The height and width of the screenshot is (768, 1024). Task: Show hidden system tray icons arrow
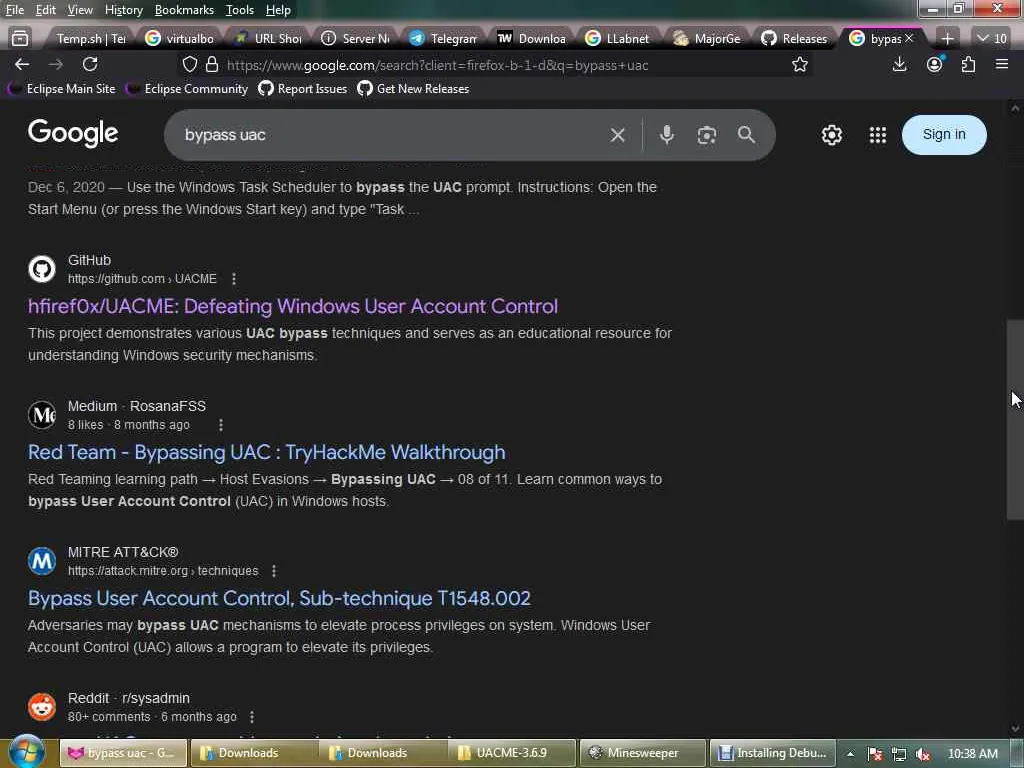850,754
